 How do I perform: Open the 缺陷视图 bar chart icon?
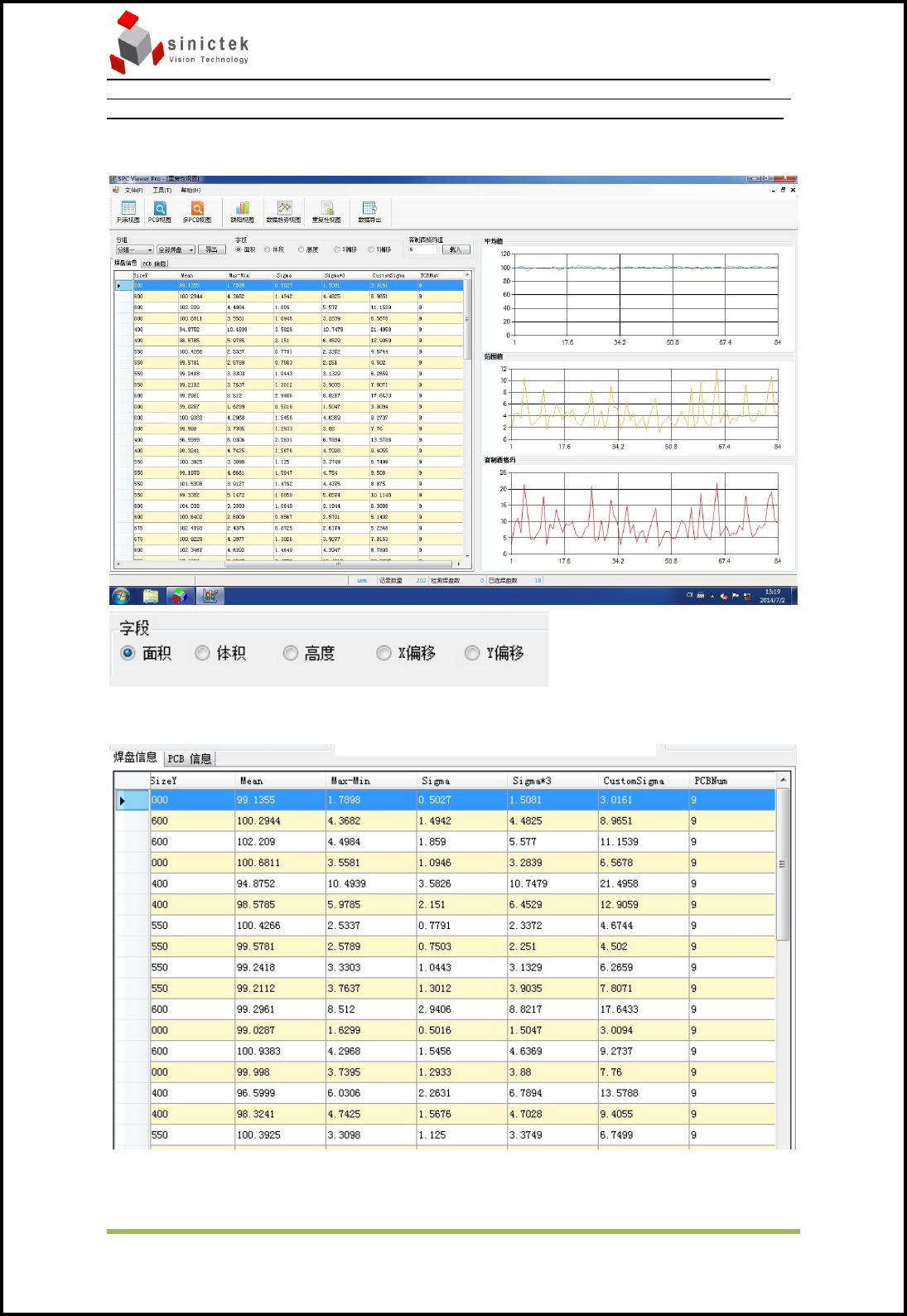[243, 211]
